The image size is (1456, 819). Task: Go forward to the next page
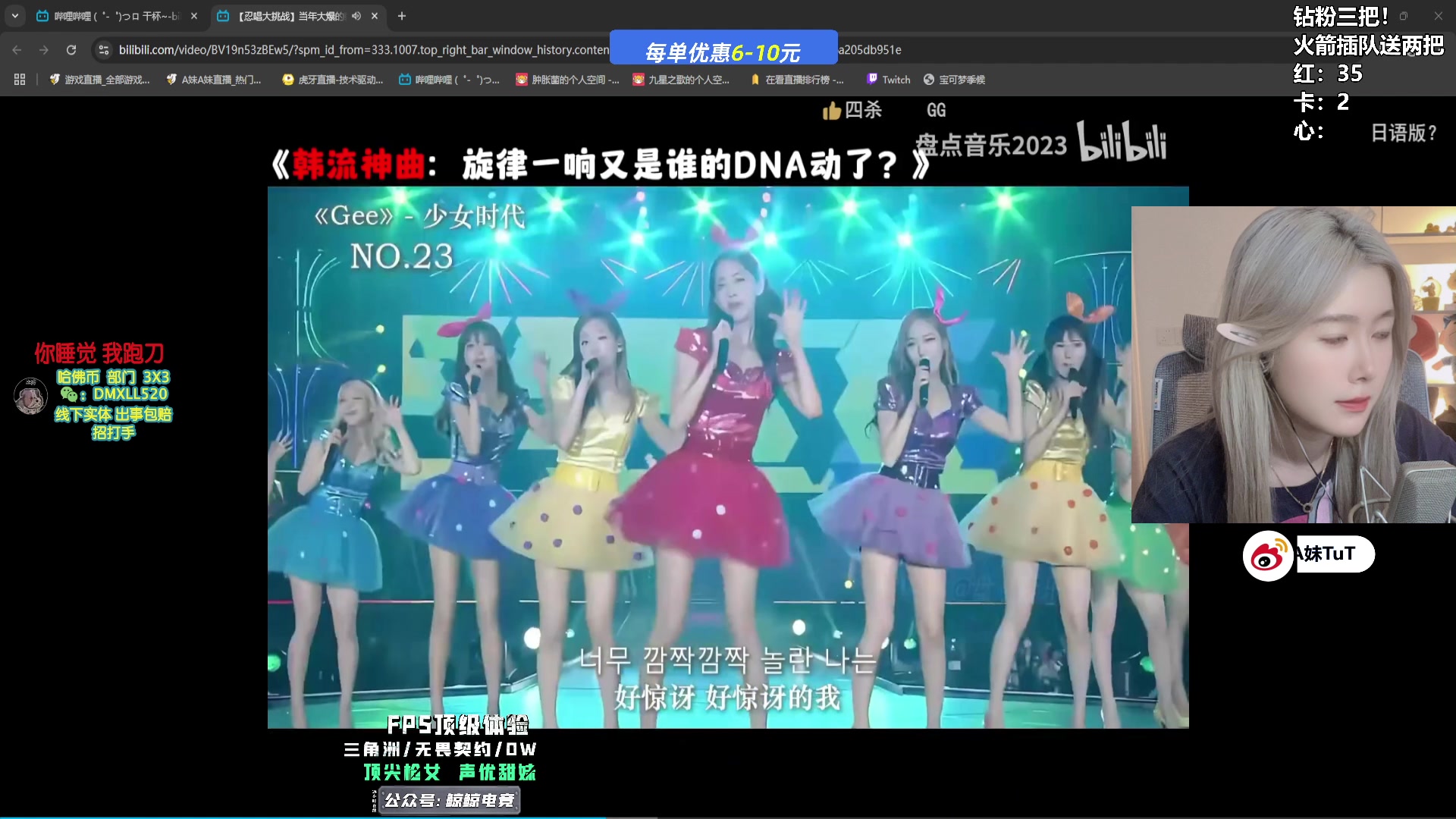[x=44, y=50]
